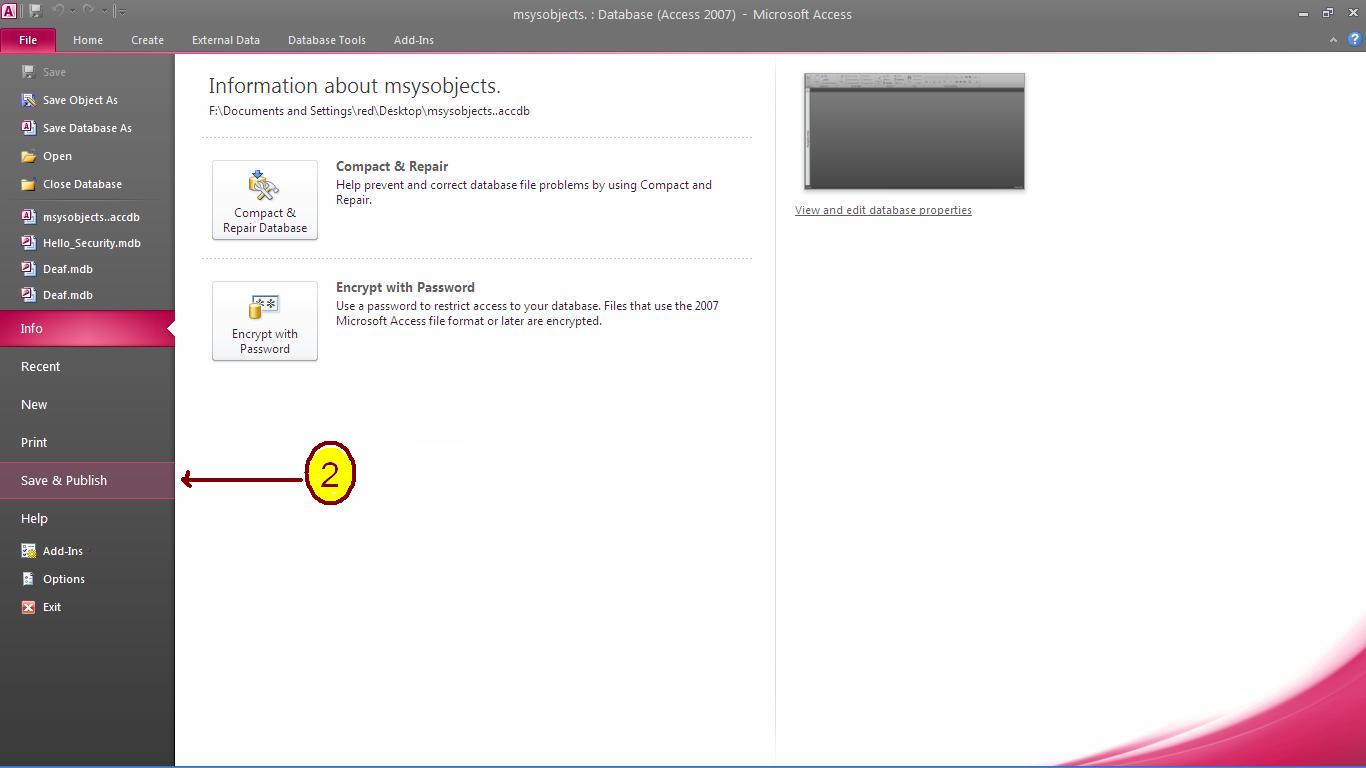Click the Help question mark icon
Image resolution: width=1366 pixels, height=768 pixels.
1355,40
